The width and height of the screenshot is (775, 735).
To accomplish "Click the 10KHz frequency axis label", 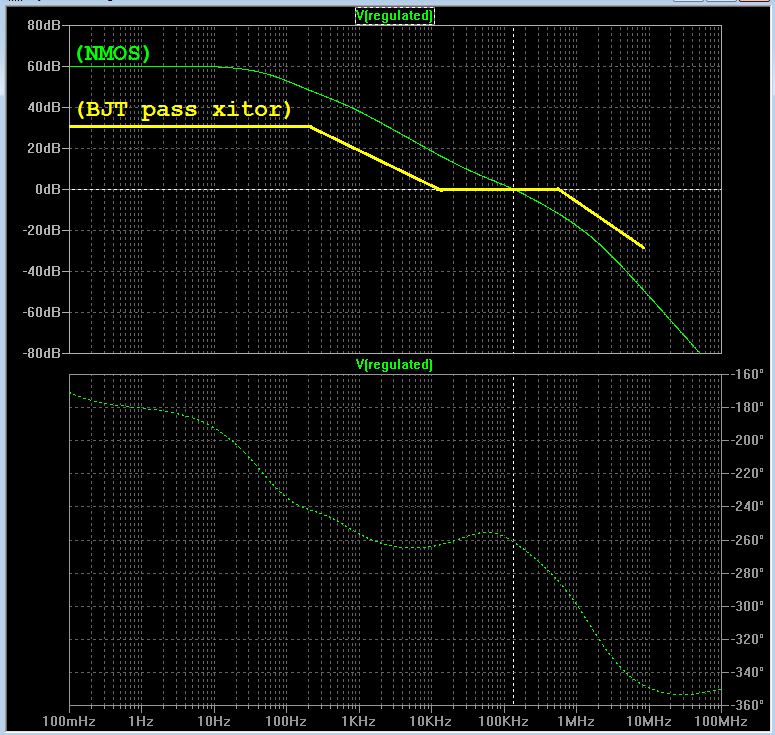I will [431, 722].
